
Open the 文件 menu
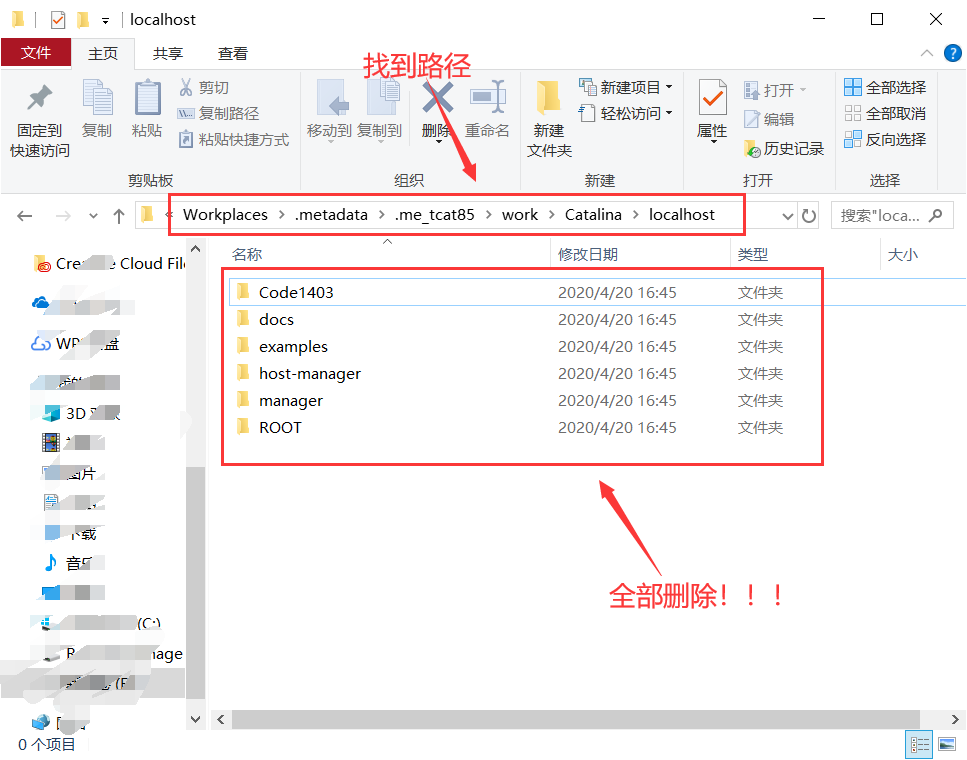coord(36,53)
